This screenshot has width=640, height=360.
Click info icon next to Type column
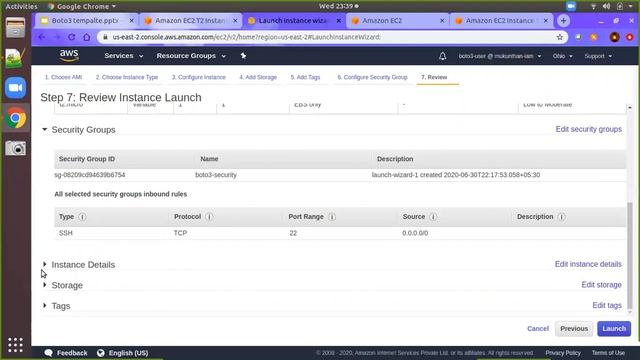(82, 217)
